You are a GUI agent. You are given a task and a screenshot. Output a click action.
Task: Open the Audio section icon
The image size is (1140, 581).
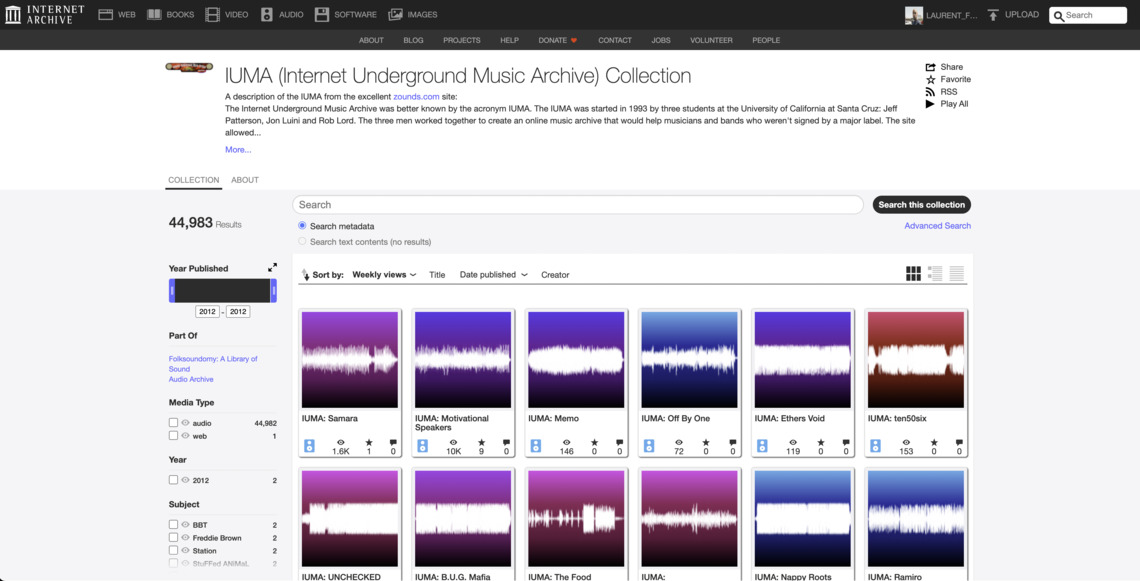point(267,15)
